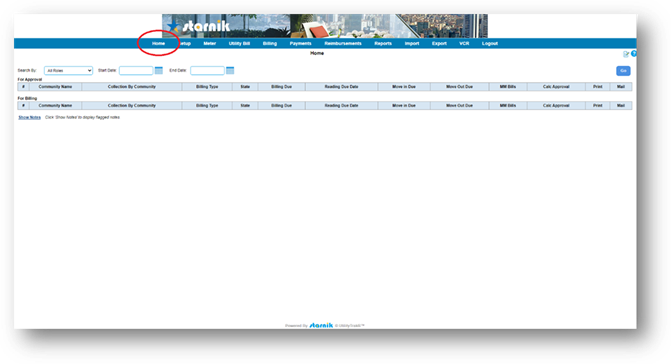Open the Home menu item
This screenshot has width=671, height=364.
pyautogui.click(x=158, y=44)
